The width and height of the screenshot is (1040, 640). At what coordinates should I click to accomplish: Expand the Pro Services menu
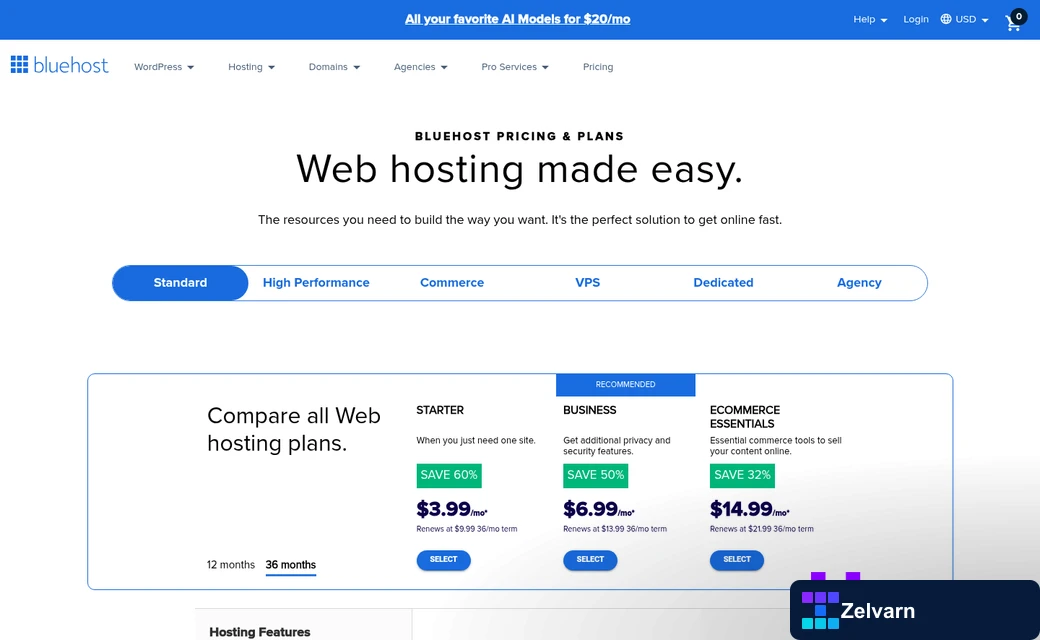515,67
